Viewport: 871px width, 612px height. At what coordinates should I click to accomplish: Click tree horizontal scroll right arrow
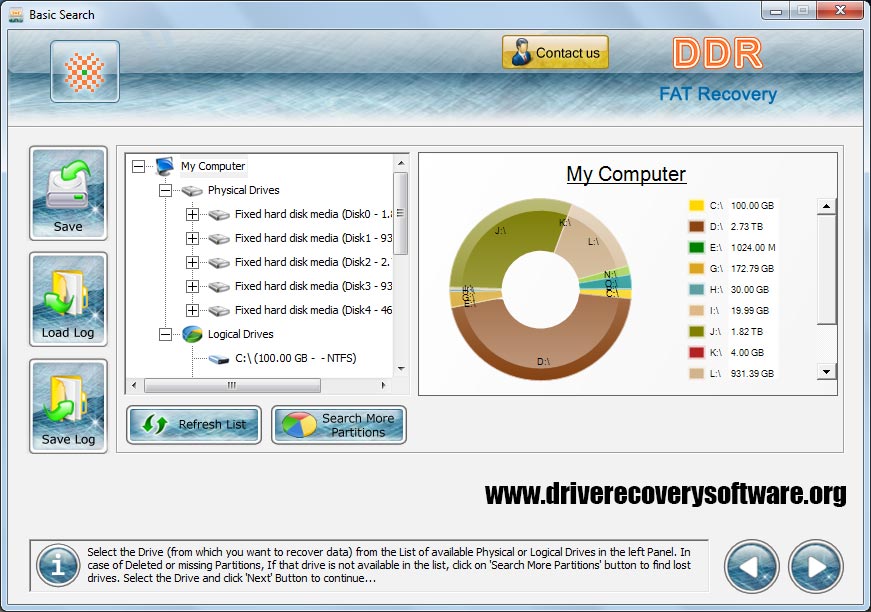[383, 385]
